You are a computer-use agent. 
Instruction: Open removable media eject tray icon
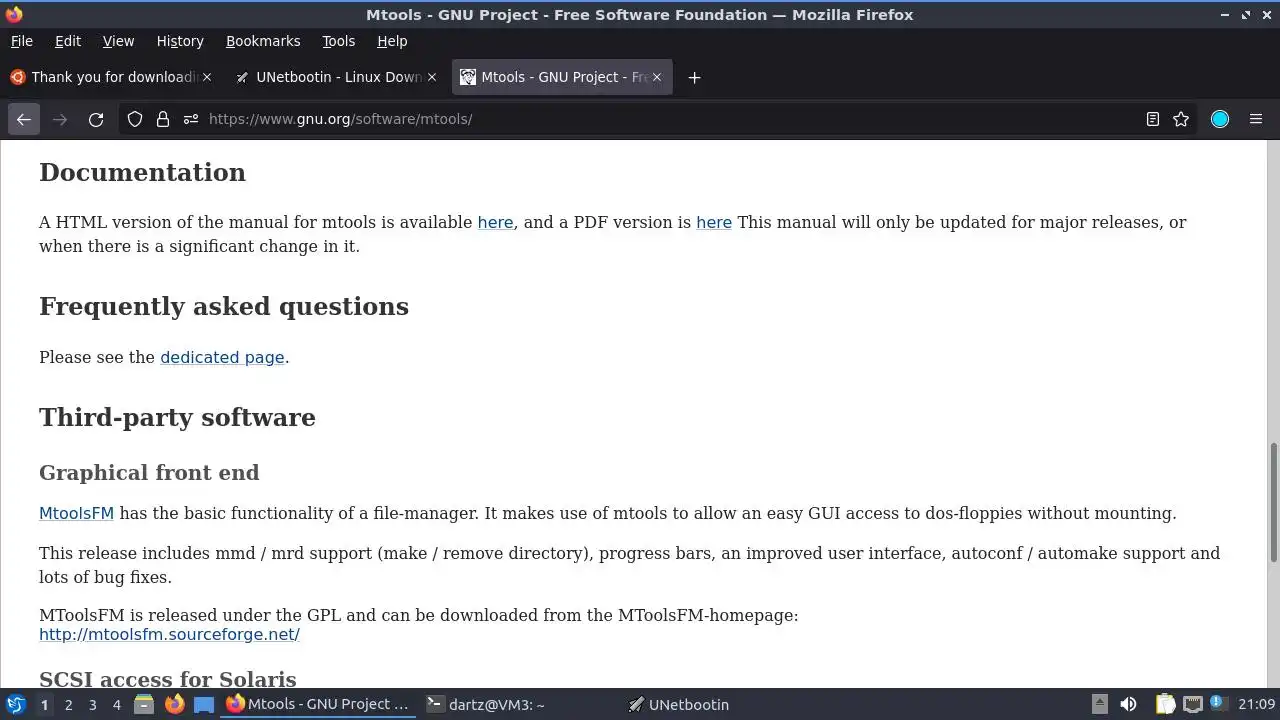(x=1099, y=704)
